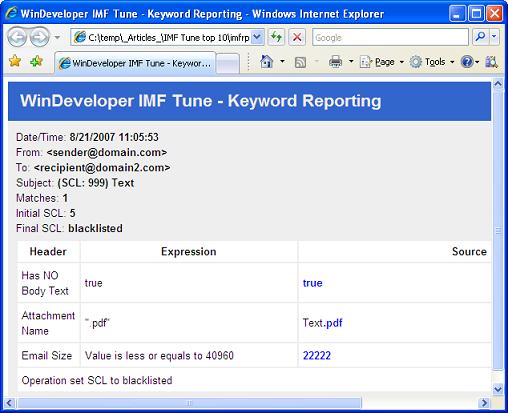The width and height of the screenshot is (508, 413).
Task: Expand the Print options dropdown arrow
Action: 351,62
